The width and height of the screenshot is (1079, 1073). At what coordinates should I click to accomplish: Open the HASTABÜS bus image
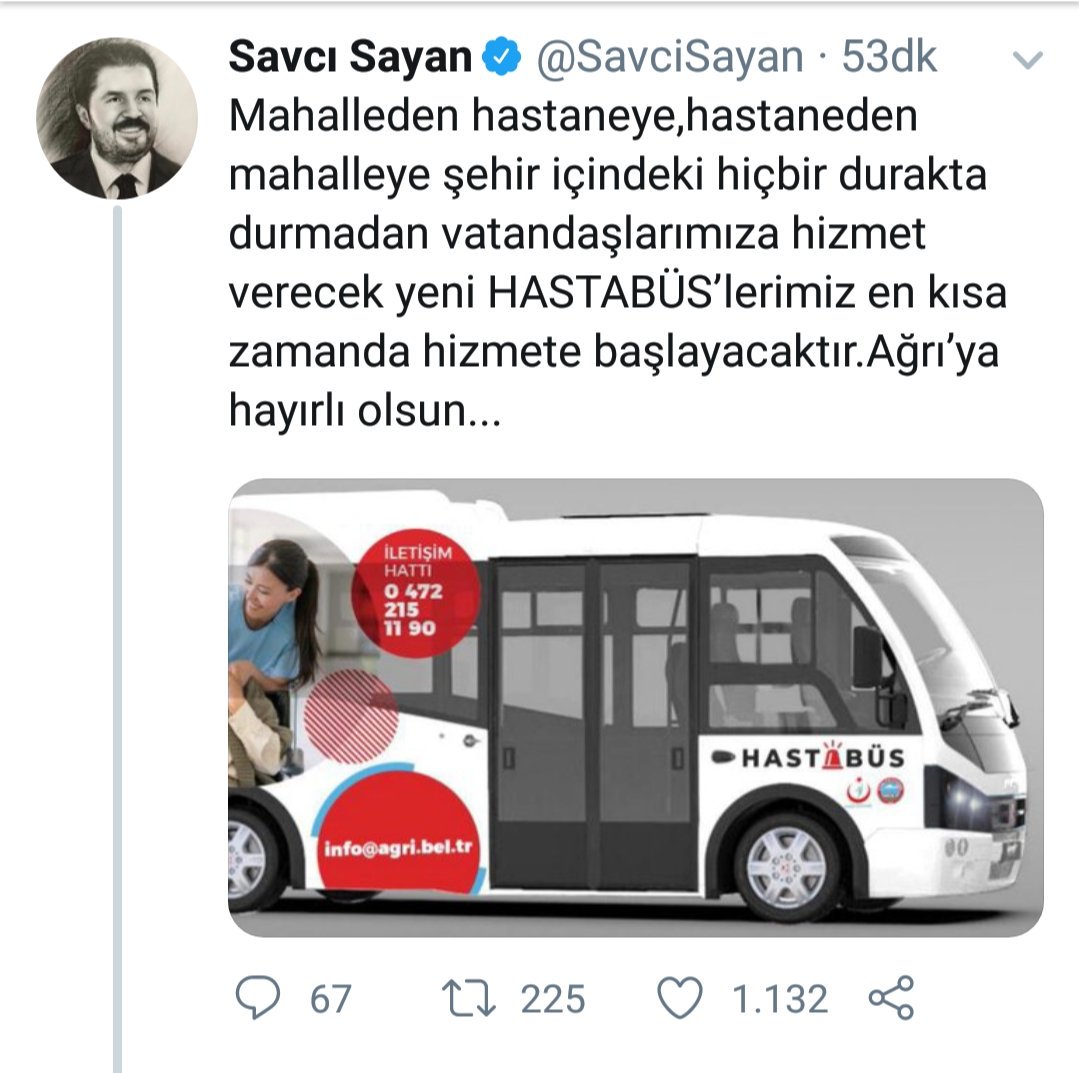[636, 708]
